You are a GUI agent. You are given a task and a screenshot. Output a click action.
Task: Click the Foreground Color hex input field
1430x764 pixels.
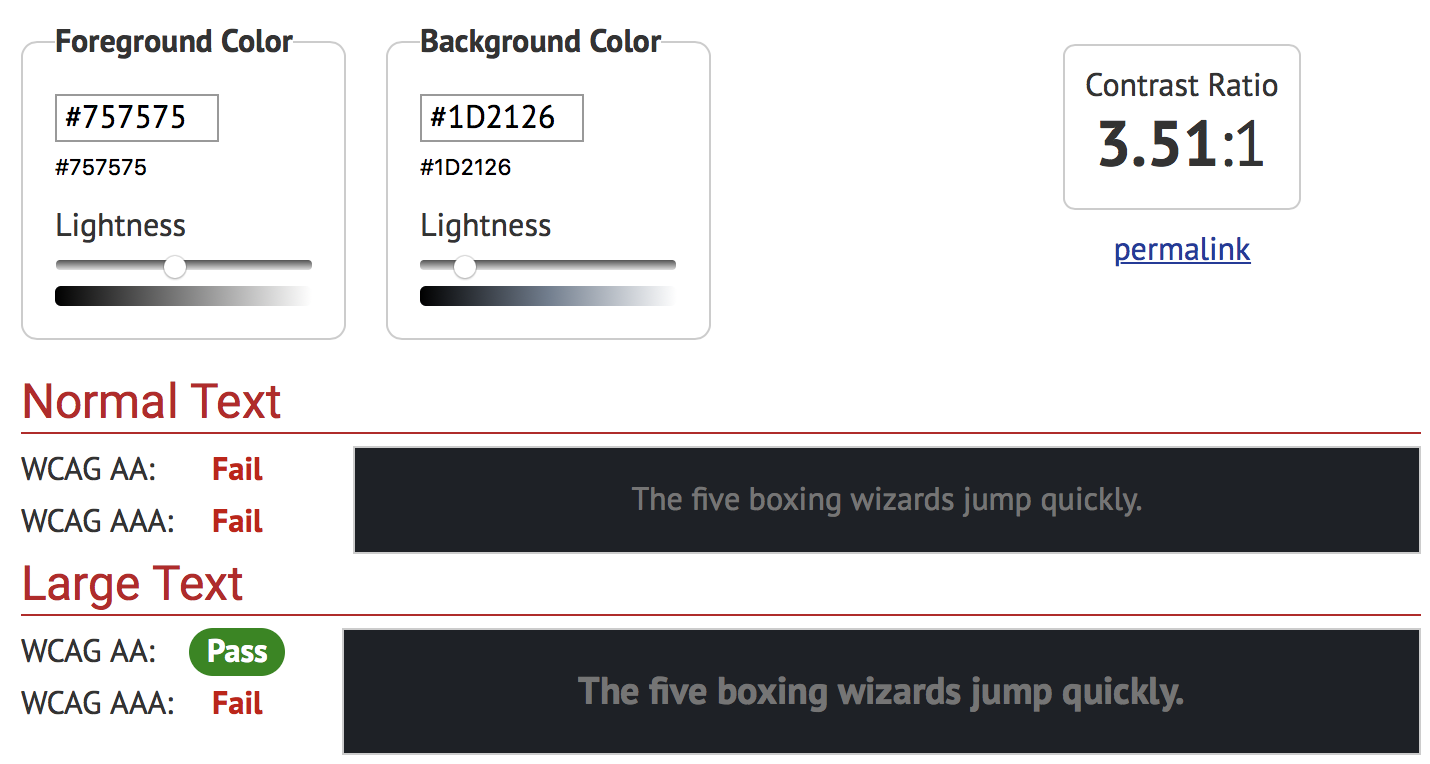coord(136,117)
